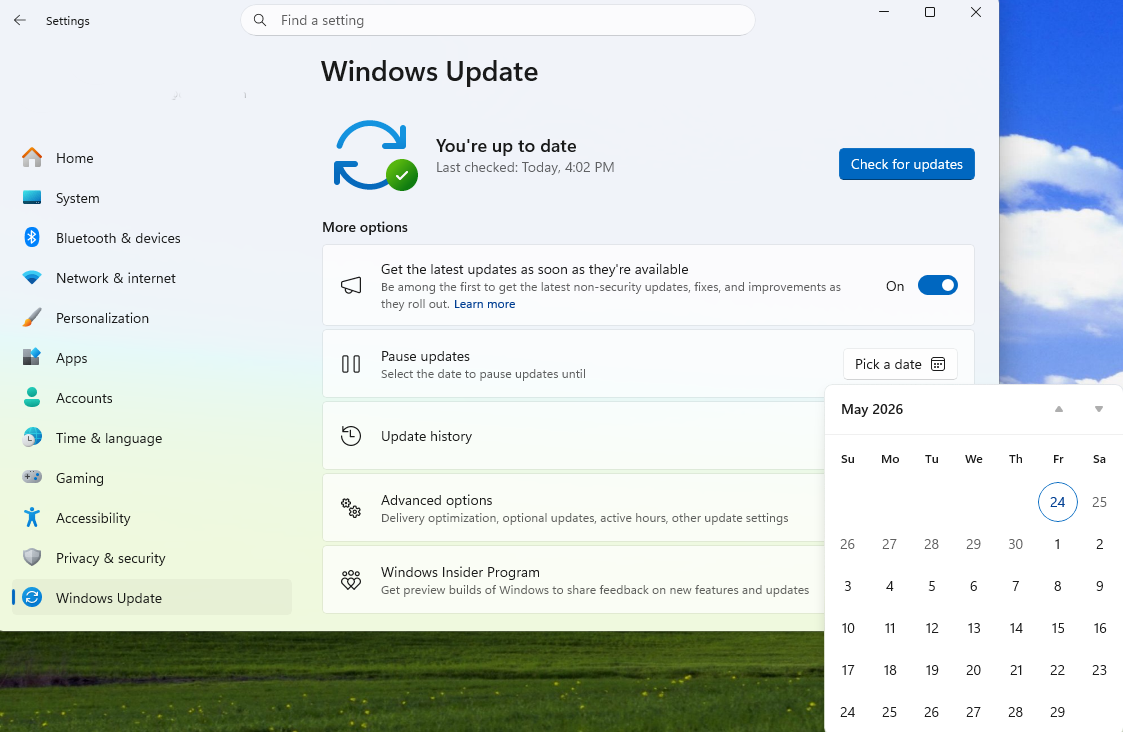Type in the Find a setting box

click(510, 20)
